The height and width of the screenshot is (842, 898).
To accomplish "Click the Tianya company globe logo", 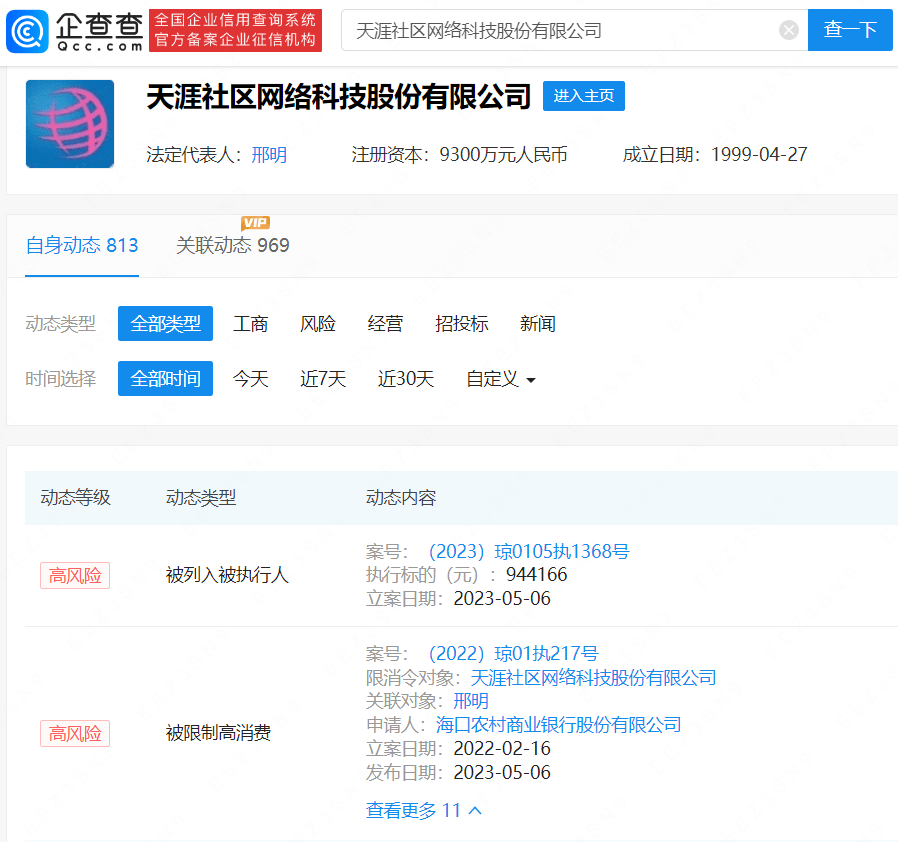I will tap(70, 124).
